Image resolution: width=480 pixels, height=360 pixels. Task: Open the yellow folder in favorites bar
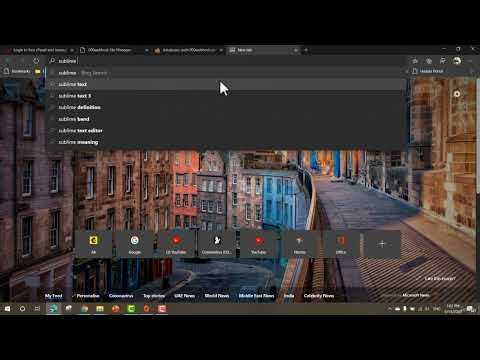[x=38, y=71]
